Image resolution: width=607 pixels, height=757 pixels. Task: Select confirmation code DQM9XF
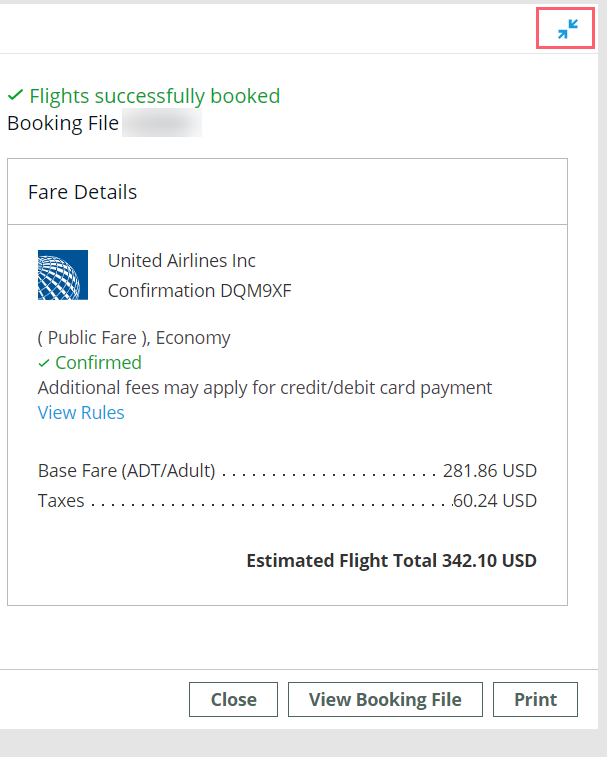pyautogui.click(x=256, y=291)
